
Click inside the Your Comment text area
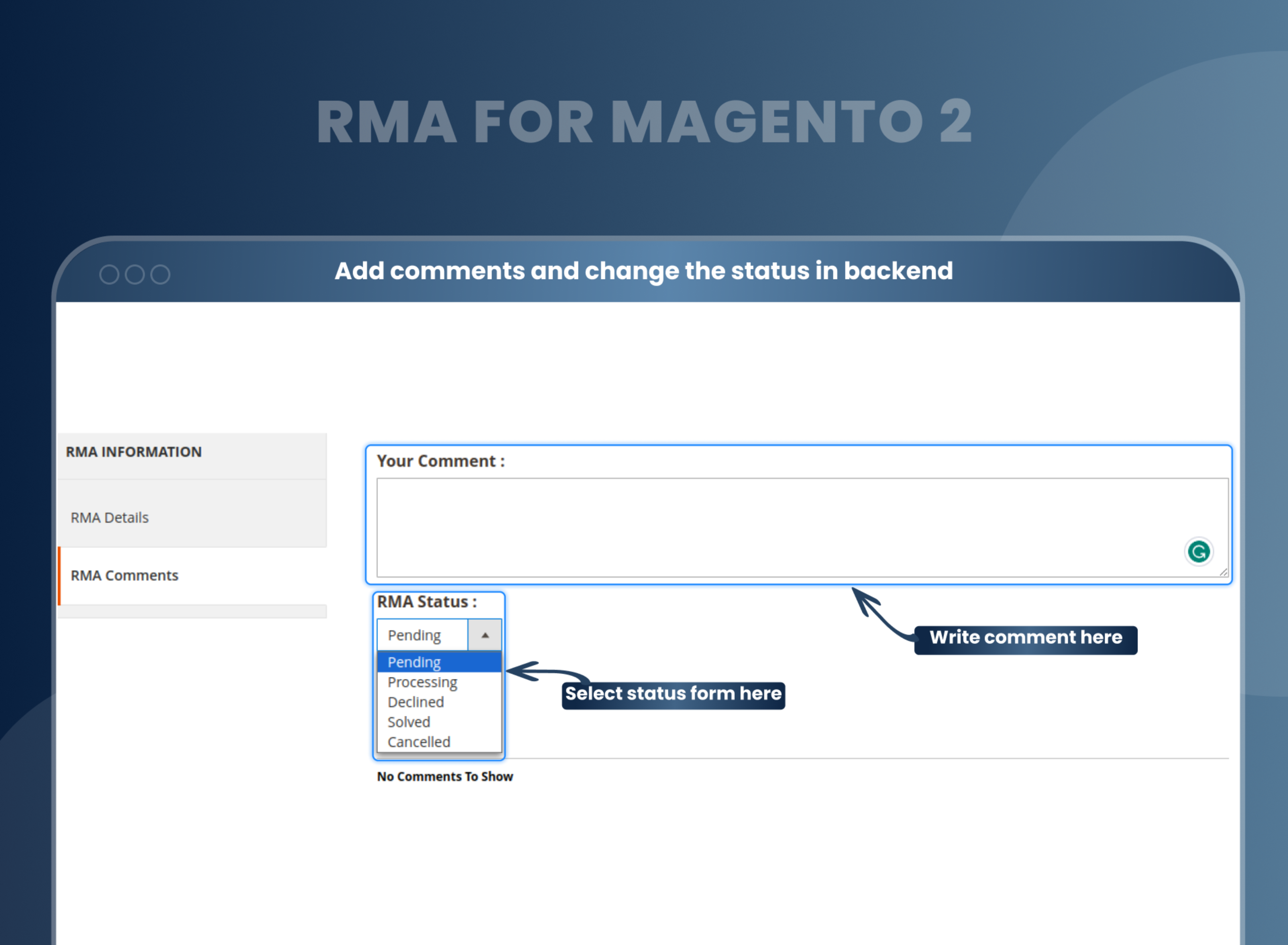pos(800,526)
